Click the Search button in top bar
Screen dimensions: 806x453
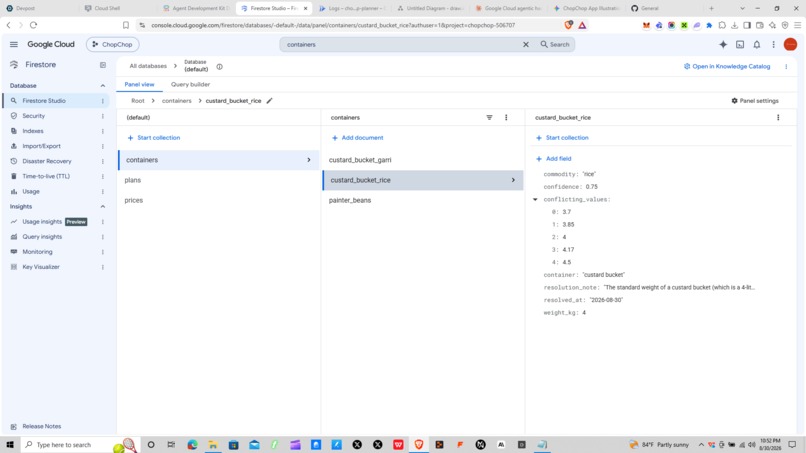555,45
